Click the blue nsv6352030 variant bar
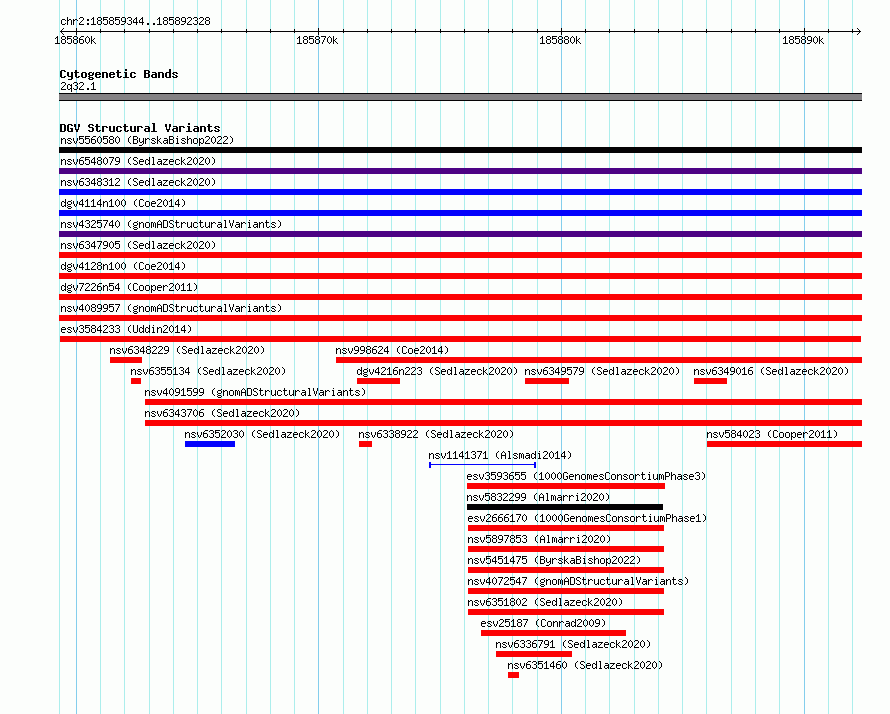 coord(210,444)
